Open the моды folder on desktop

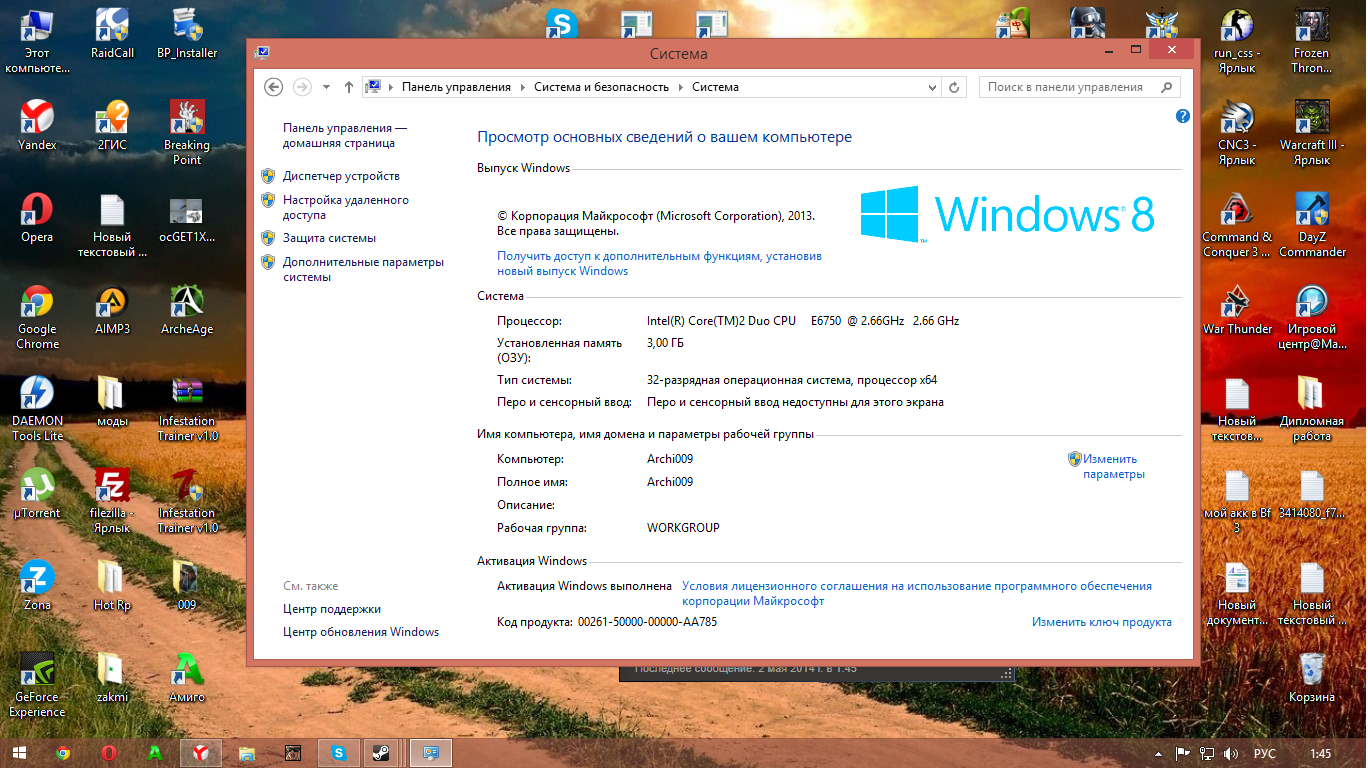(x=112, y=401)
